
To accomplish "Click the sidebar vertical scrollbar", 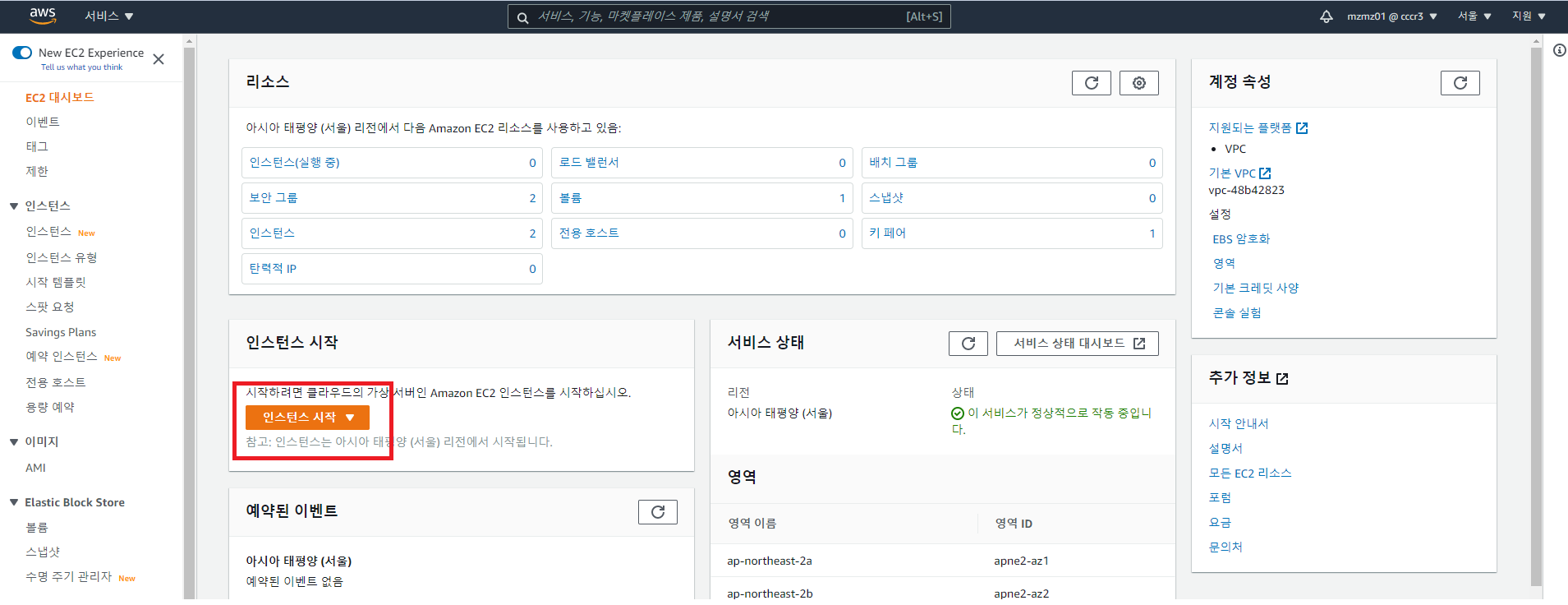I will 189,322.
